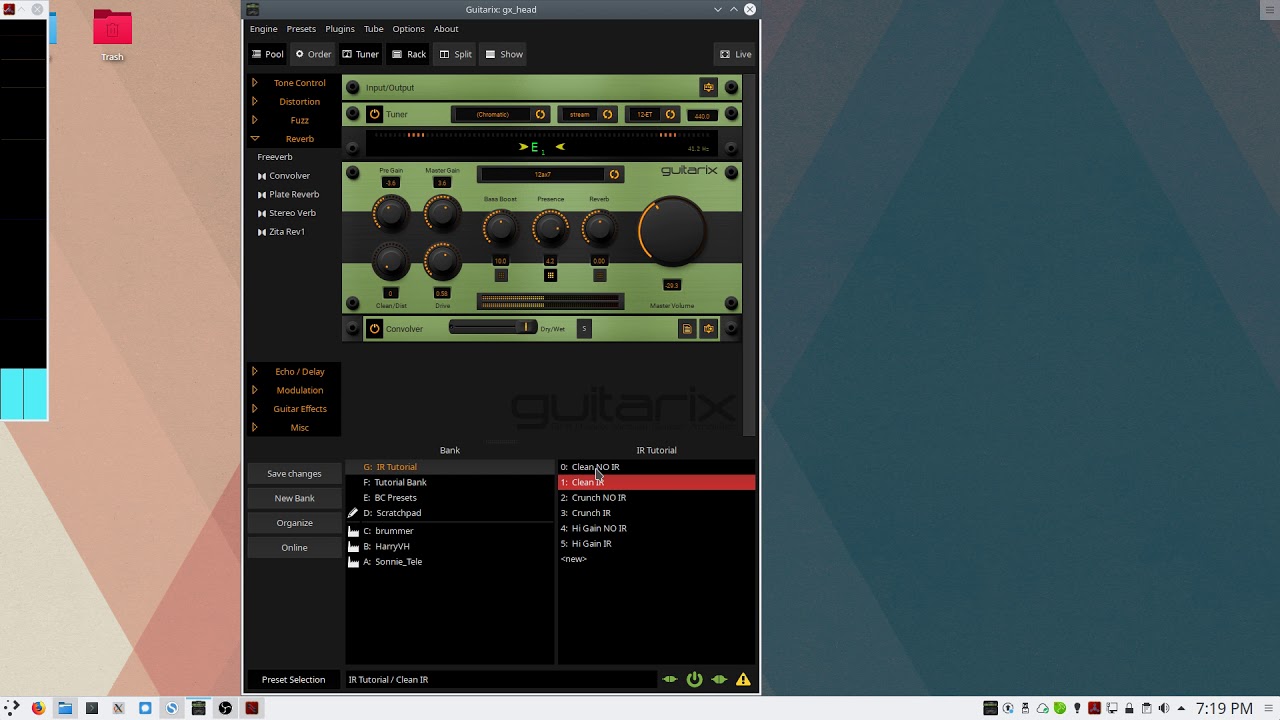
Task: Click the green engine power icon
Action: coord(694,679)
